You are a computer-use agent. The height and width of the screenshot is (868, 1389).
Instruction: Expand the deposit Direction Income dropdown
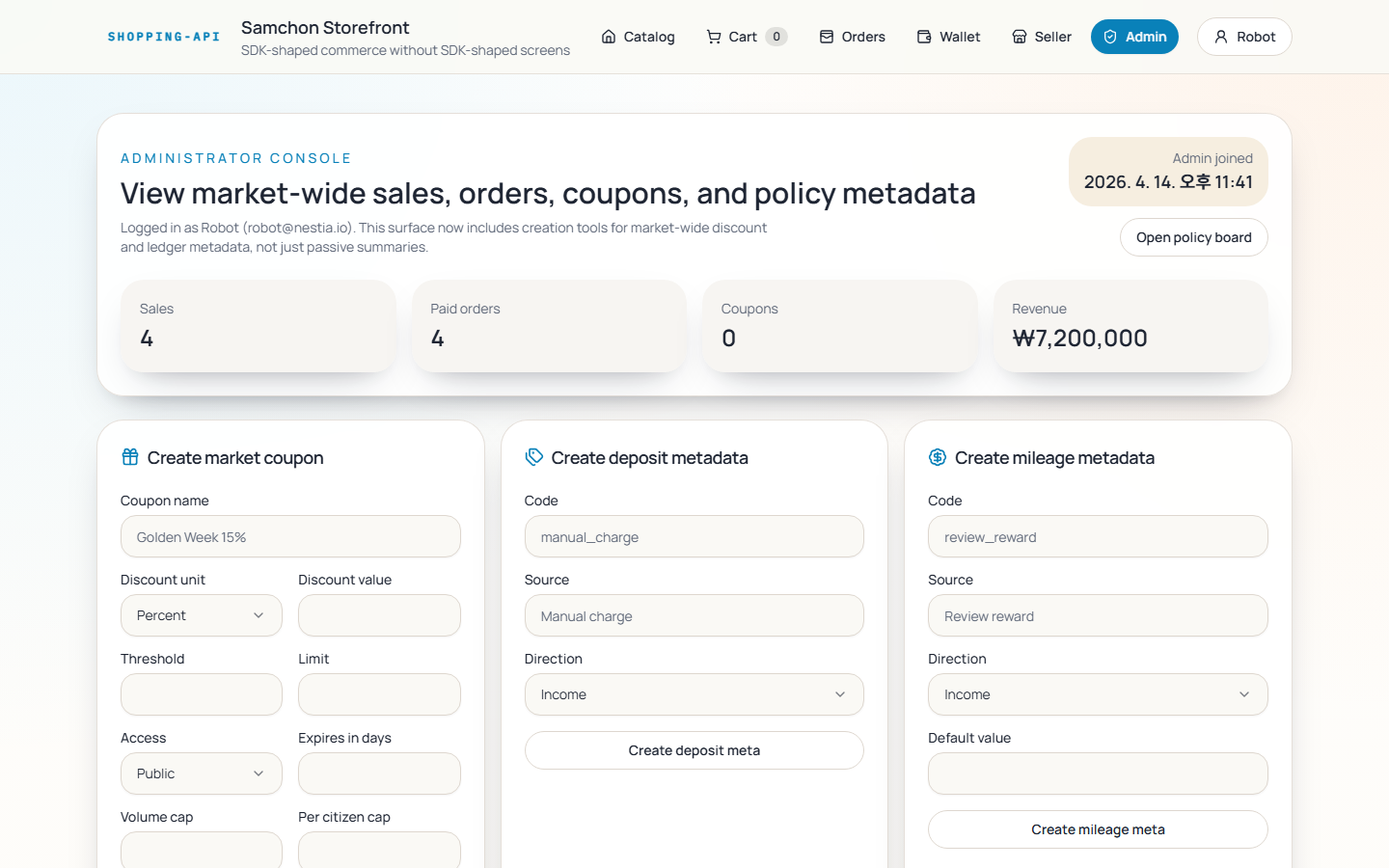694,694
